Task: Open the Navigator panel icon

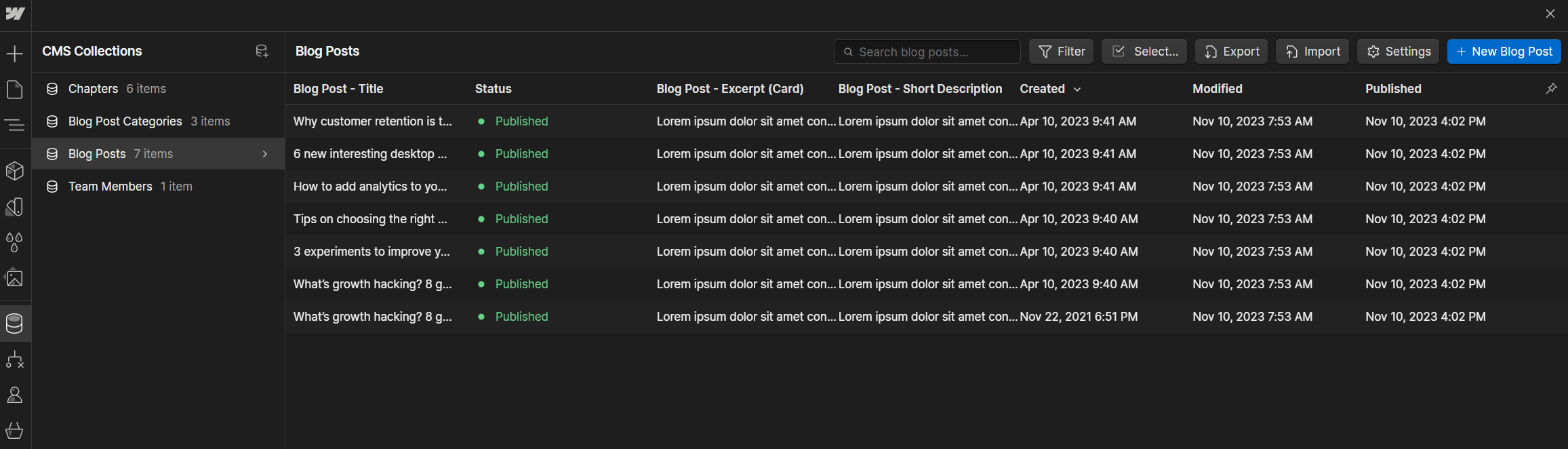Action: click(15, 125)
